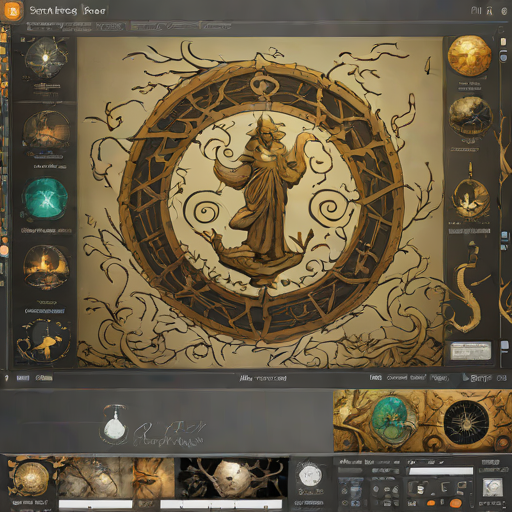Select the campfire flame thumbnail in left panel
Viewport: 512px width, 512px height.
[x=46, y=266]
